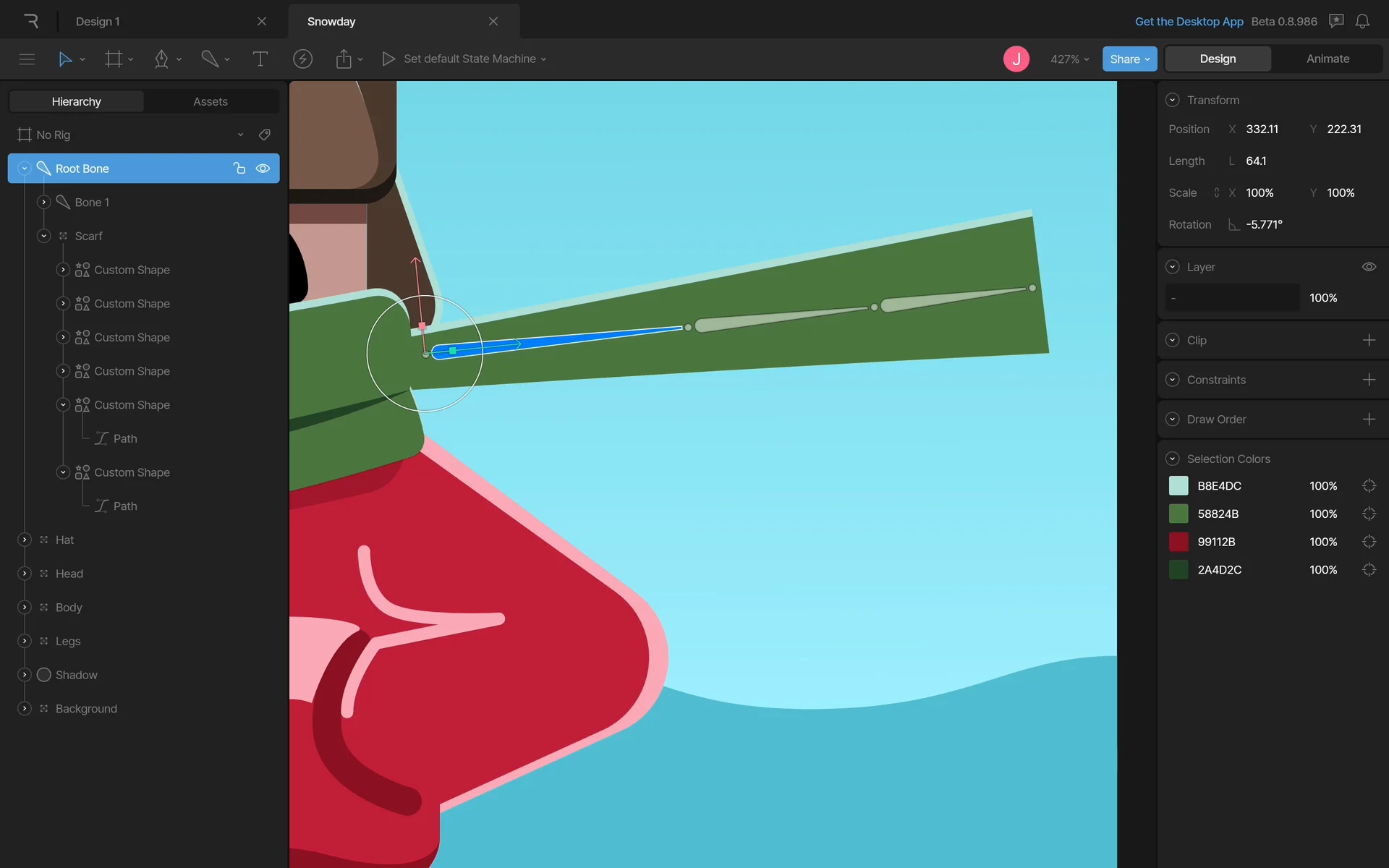Toggle Layer panel visibility eye
Viewport: 1389px width, 868px height.
click(x=1369, y=267)
